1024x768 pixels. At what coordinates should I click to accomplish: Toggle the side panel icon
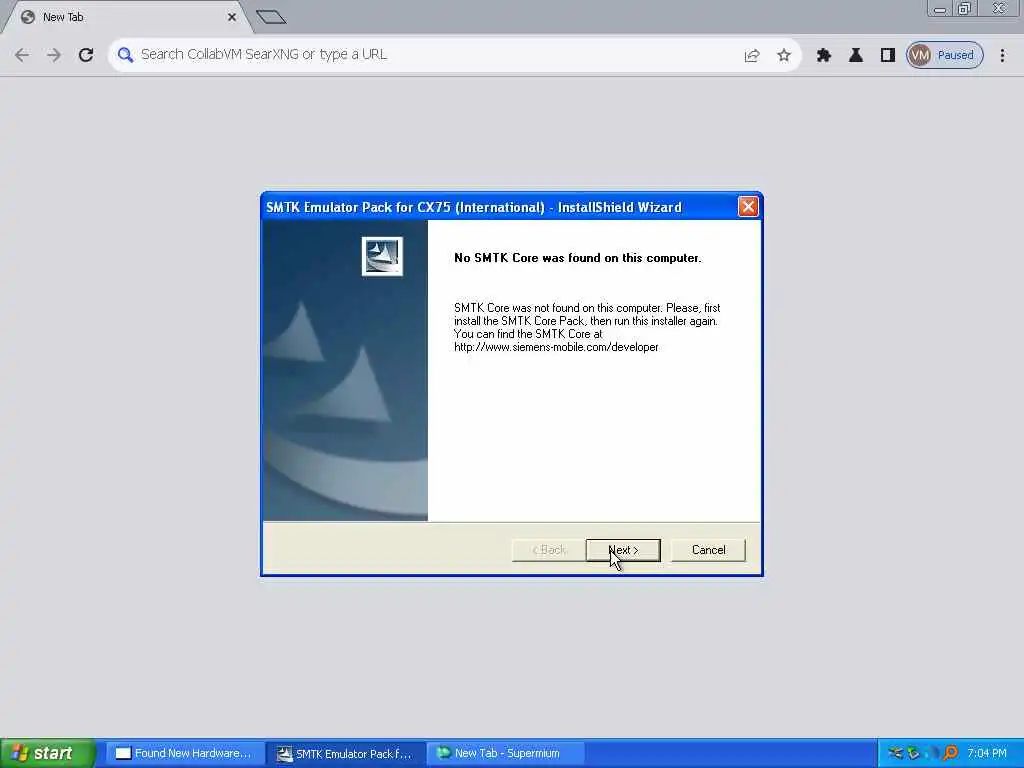(888, 56)
